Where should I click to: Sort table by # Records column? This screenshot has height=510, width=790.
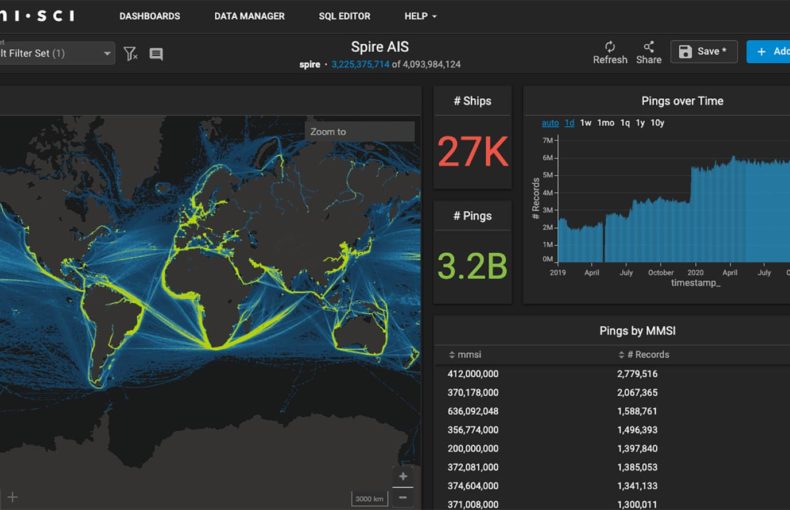click(643, 355)
